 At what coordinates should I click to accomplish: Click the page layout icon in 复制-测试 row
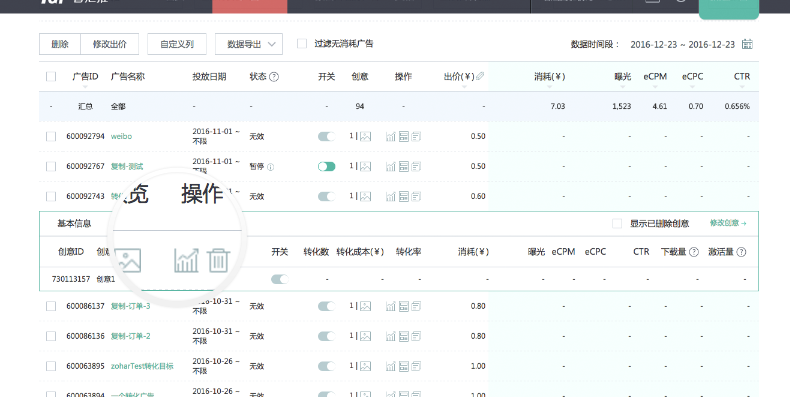point(404,166)
